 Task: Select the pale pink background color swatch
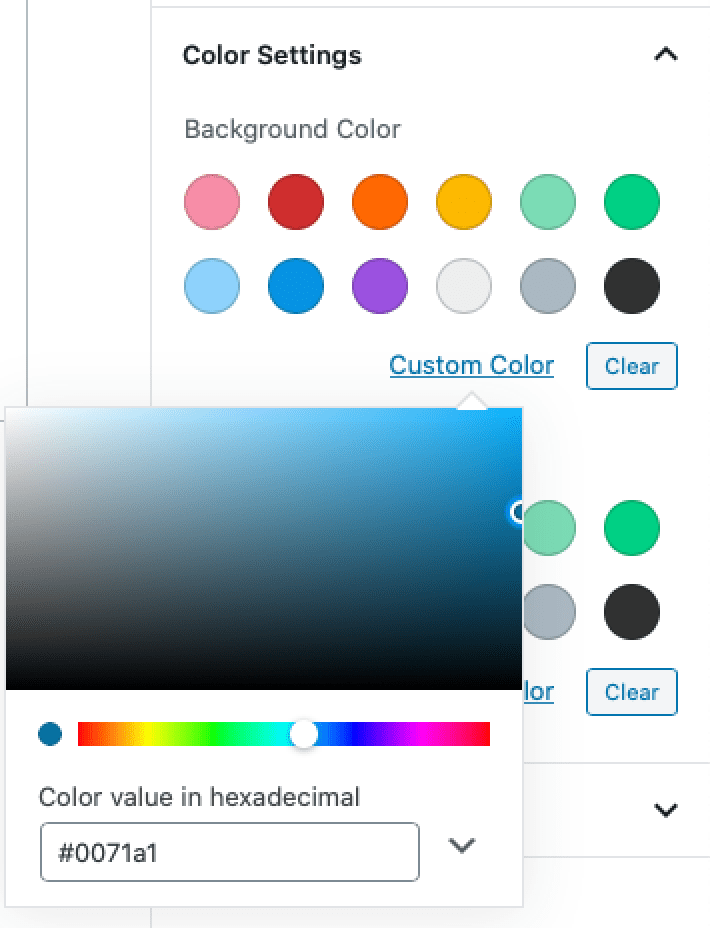212,202
